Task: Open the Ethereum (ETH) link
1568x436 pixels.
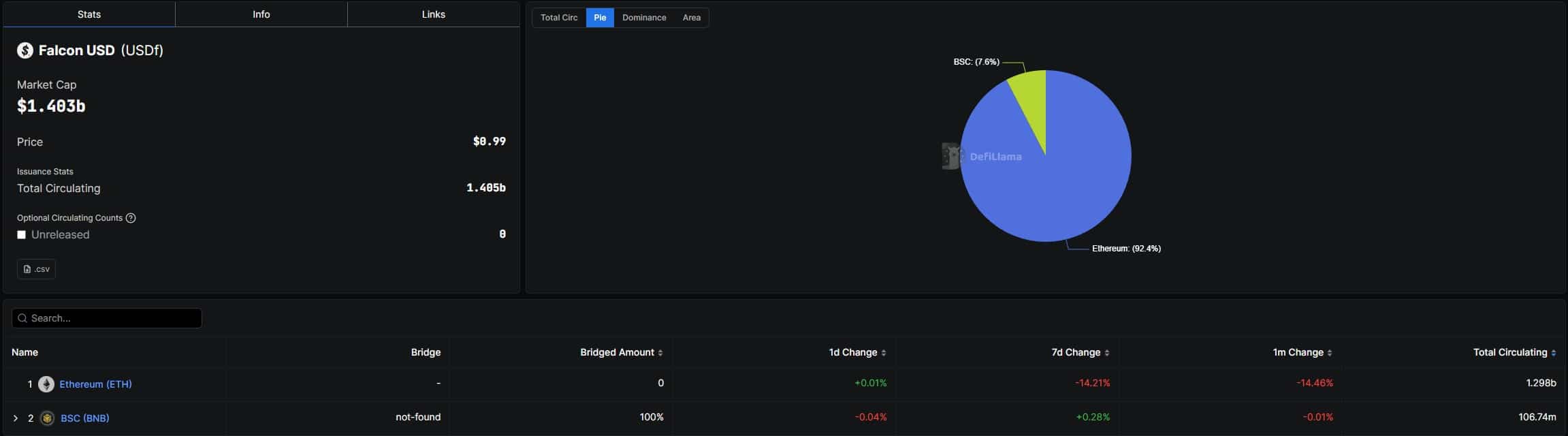Action: (x=95, y=384)
